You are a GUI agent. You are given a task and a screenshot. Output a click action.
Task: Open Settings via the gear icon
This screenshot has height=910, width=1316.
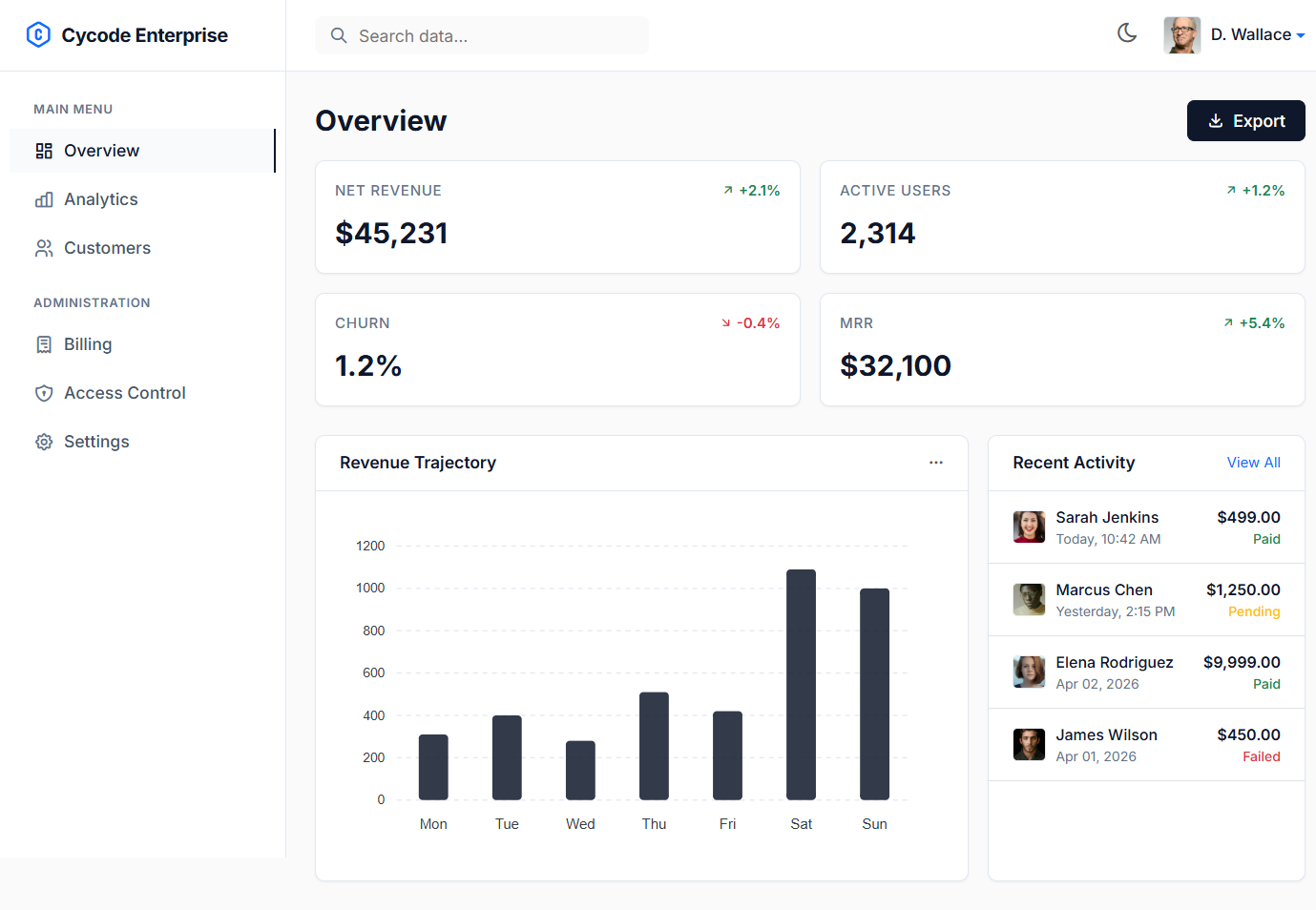[43, 441]
